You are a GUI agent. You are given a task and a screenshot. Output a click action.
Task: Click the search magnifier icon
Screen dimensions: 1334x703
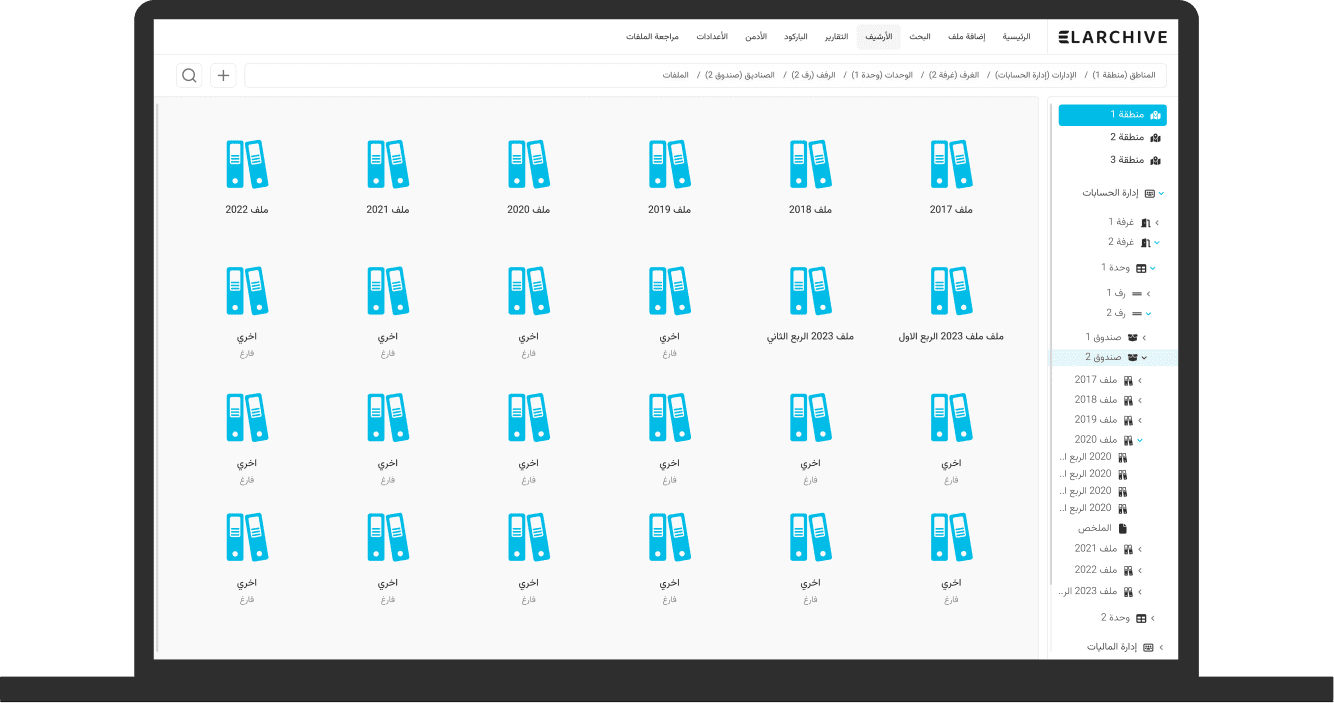coord(189,75)
